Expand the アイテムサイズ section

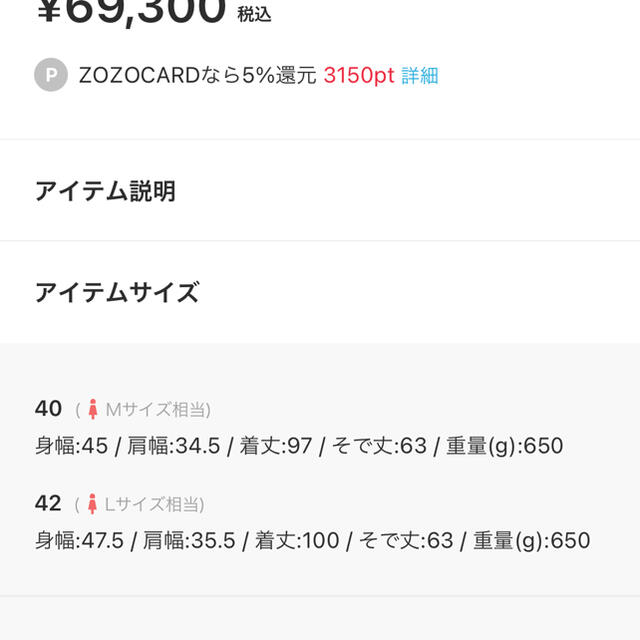pos(320,292)
